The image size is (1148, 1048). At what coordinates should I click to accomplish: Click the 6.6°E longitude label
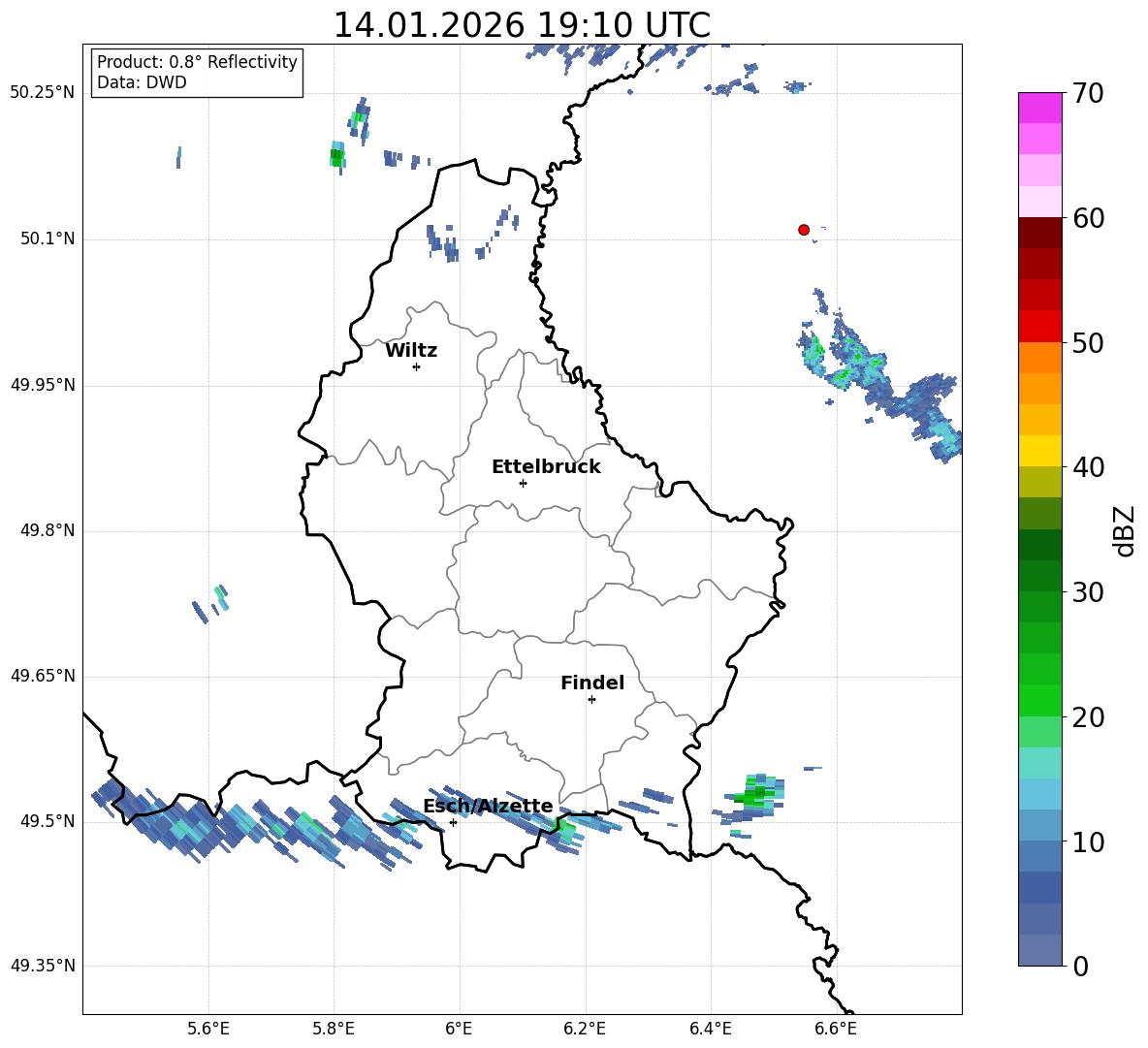click(x=836, y=1029)
